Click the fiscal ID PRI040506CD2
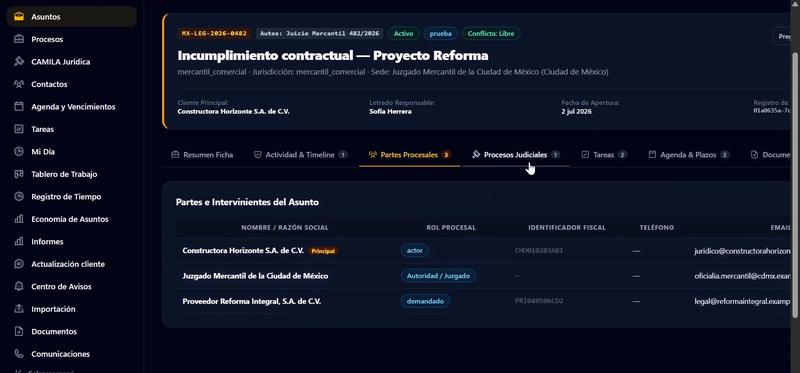Image resolution: width=800 pixels, height=373 pixels. coord(539,301)
